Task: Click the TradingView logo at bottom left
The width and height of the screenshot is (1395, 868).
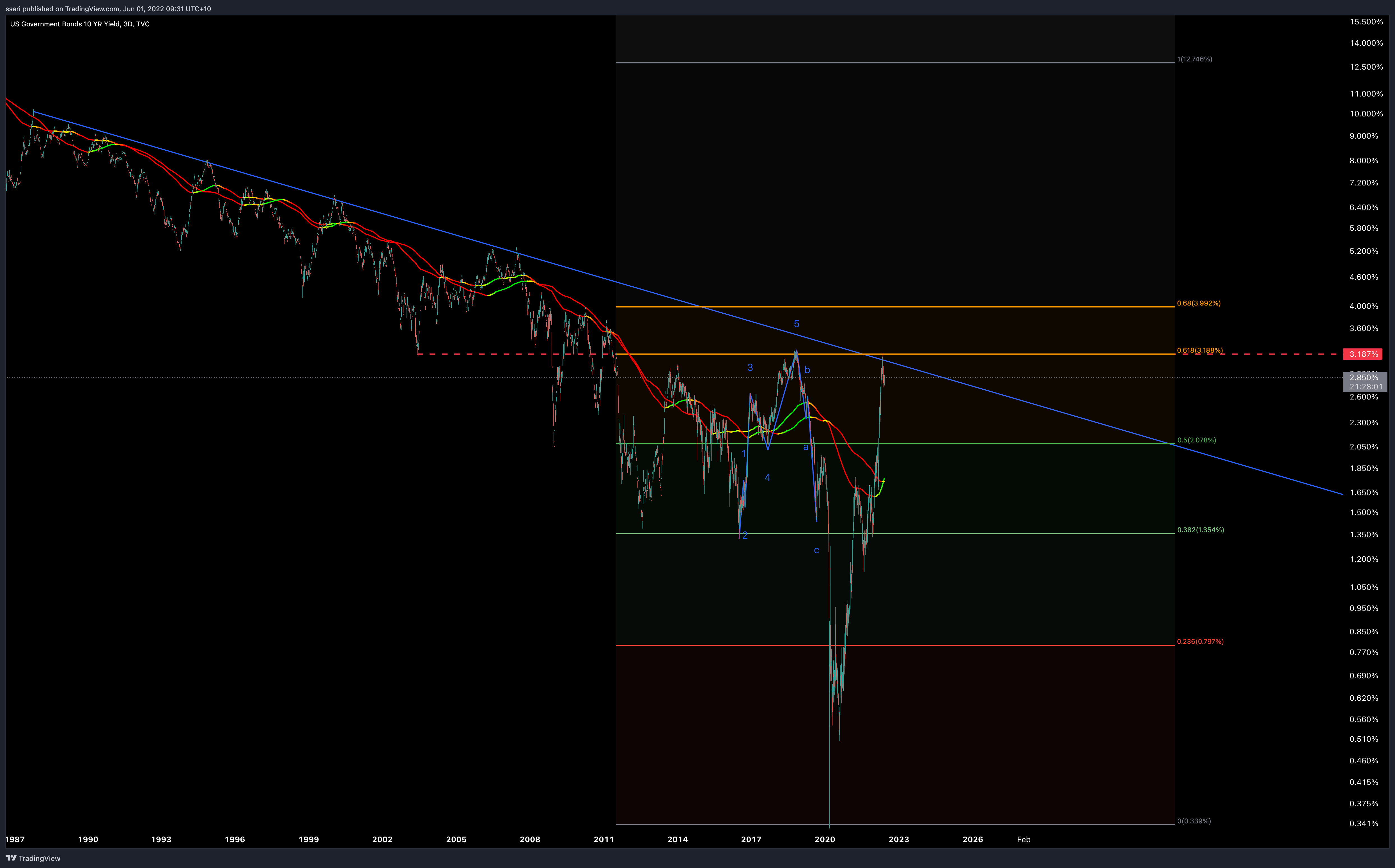Action: click(x=33, y=858)
